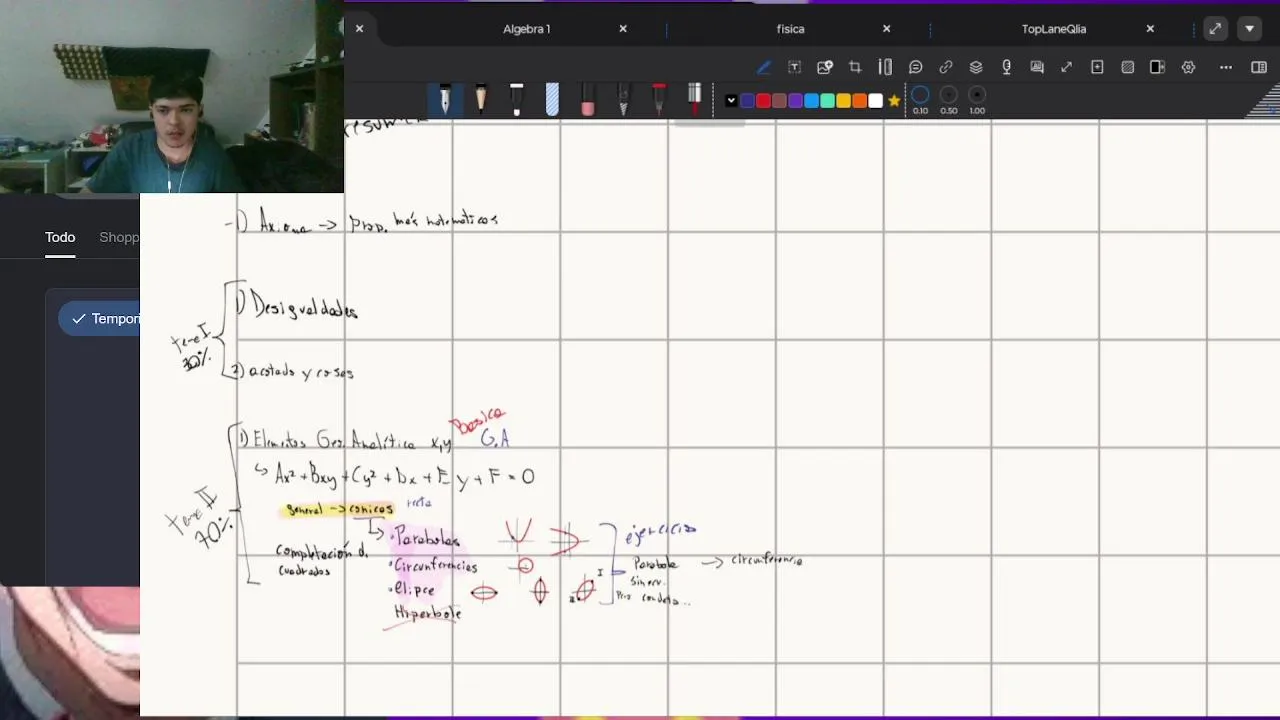Toggle the side panel view

coord(1259,67)
